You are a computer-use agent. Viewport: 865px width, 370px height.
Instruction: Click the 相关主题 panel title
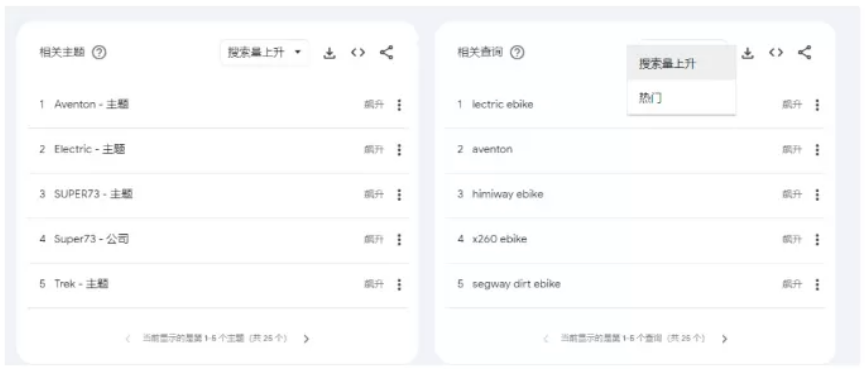click(62, 53)
